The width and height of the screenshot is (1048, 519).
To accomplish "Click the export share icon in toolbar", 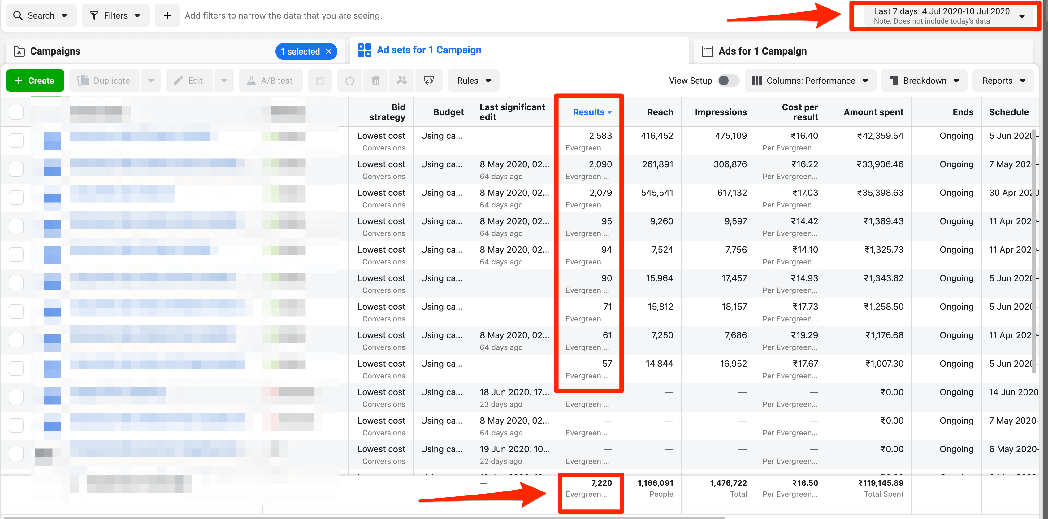I will point(428,81).
